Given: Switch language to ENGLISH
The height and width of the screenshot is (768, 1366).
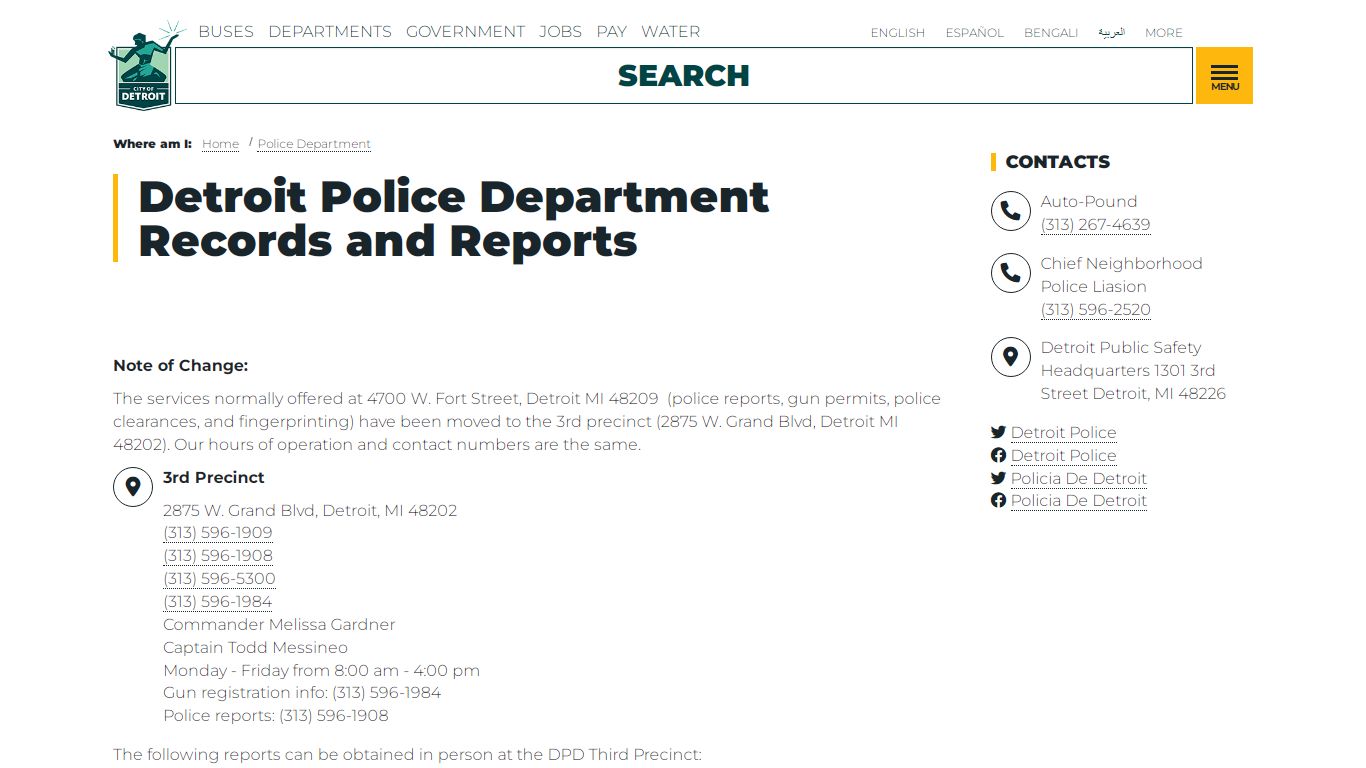Looking at the screenshot, I should tap(898, 33).
